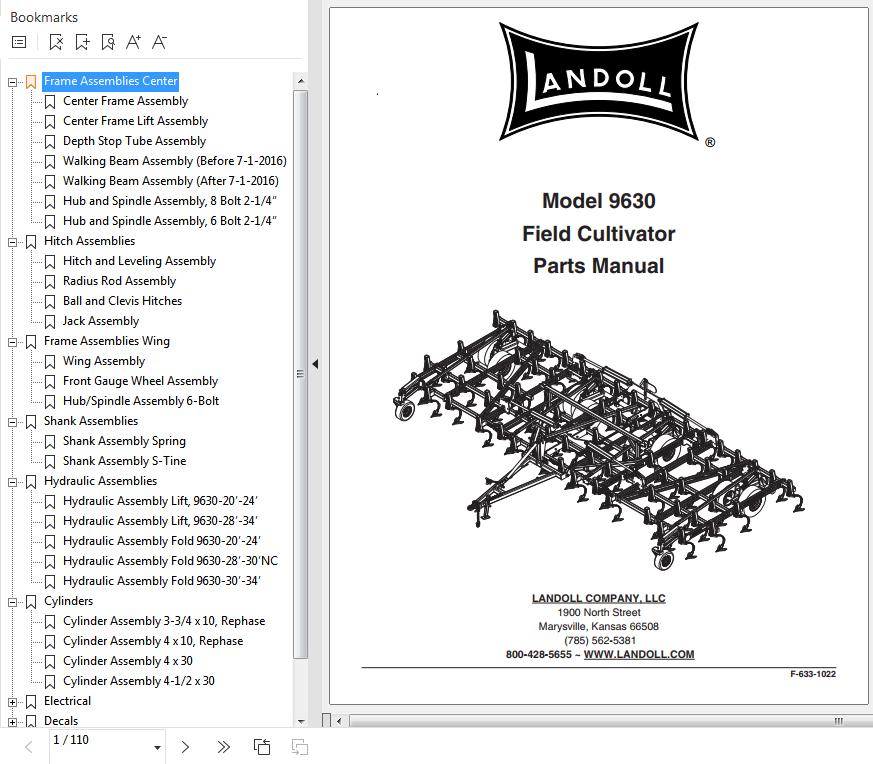Open Hub and Spindle Assembly, 8 Bolt bookmark
The width and height of the screenshot is (873, 764).
tap(170, 201)
